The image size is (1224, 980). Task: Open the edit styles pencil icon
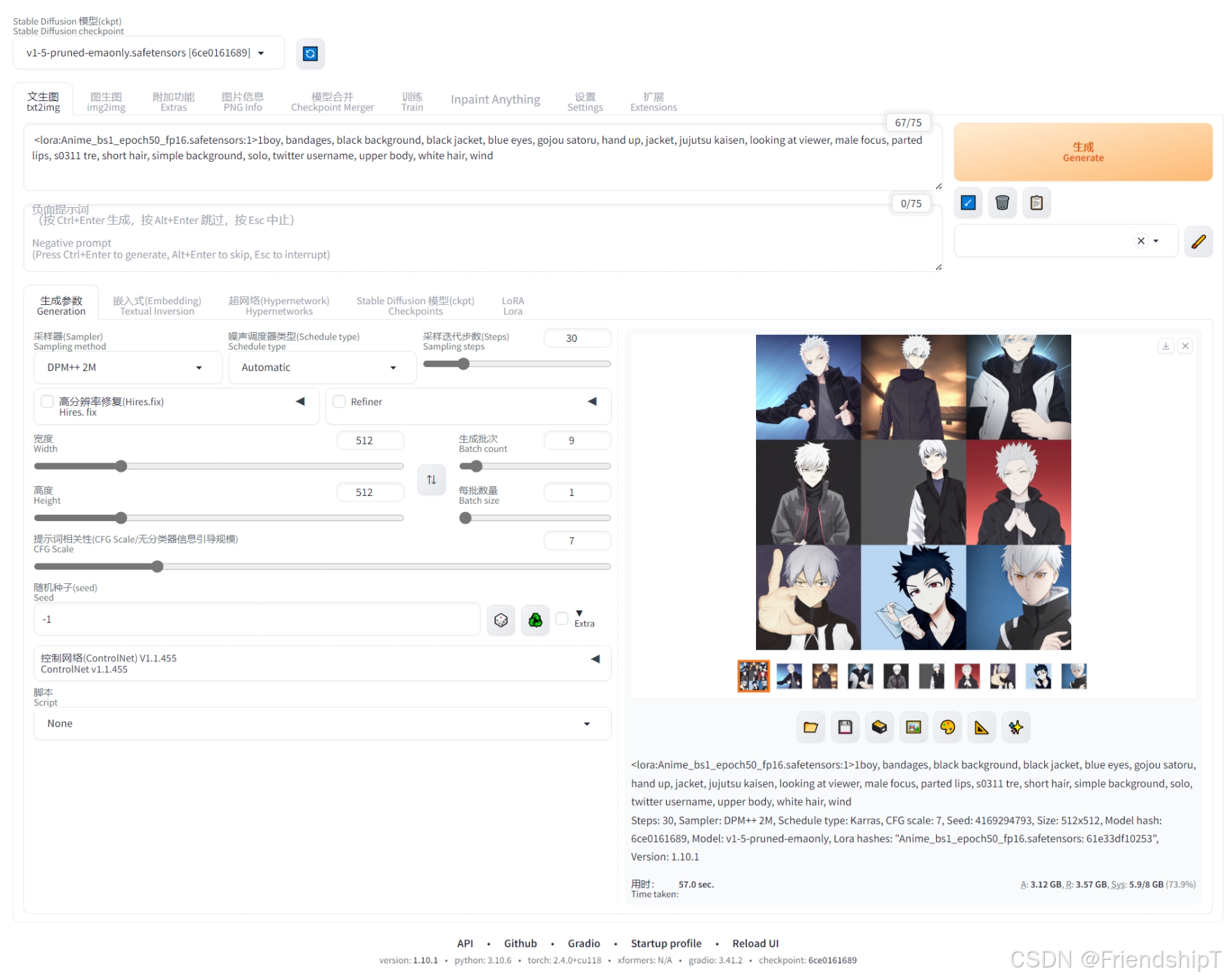click(x=1198, y=241)
